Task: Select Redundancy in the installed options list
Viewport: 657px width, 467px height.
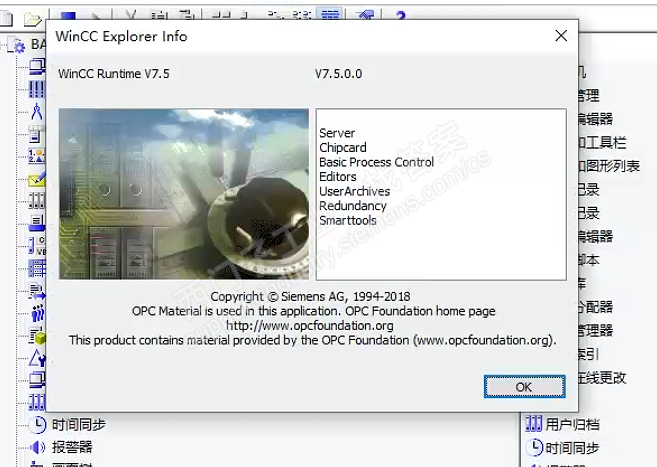Action: pos(353,206)
